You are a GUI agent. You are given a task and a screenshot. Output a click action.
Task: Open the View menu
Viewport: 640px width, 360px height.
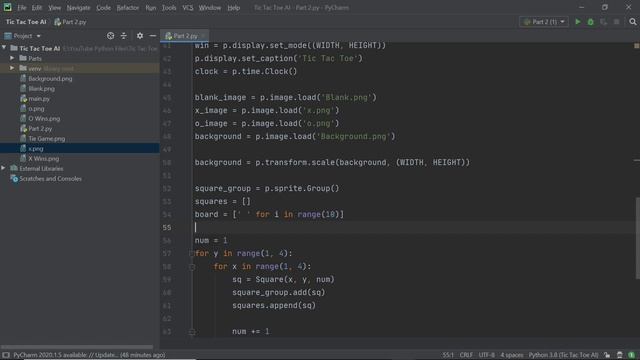[54, 8]
